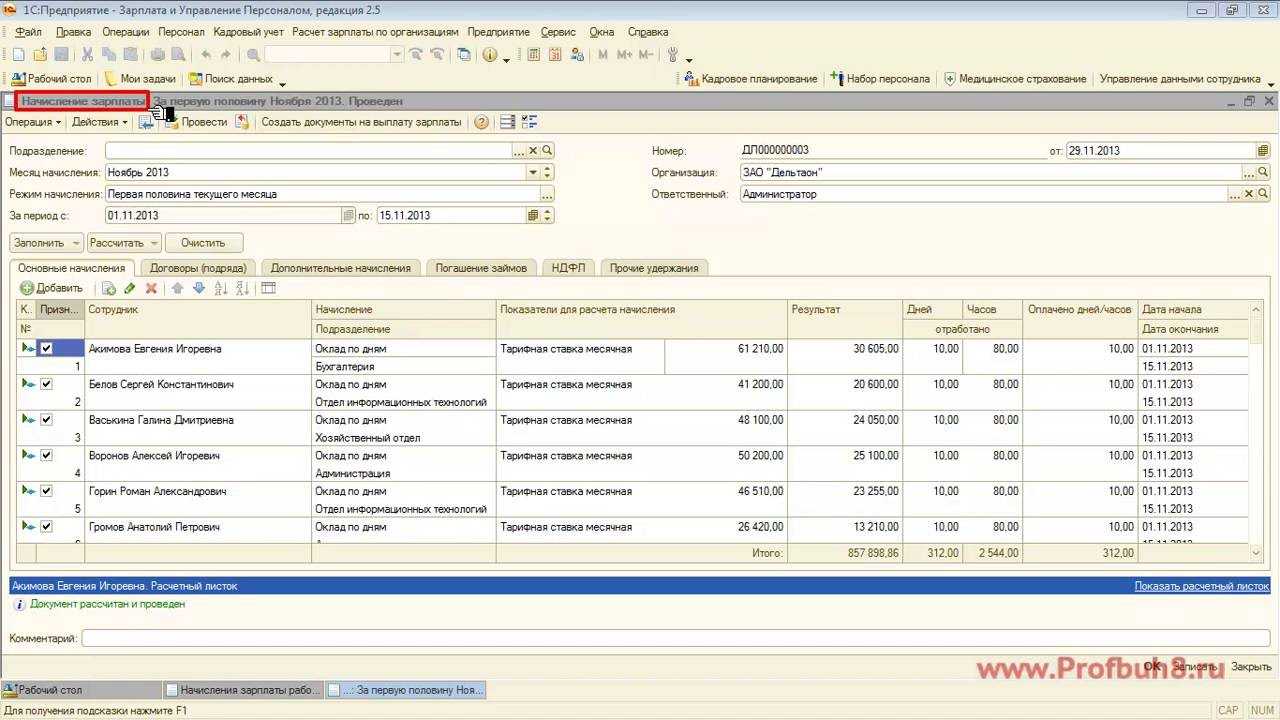Click the move row down arrow icon

pyautogui.click(x=198, y=288)
